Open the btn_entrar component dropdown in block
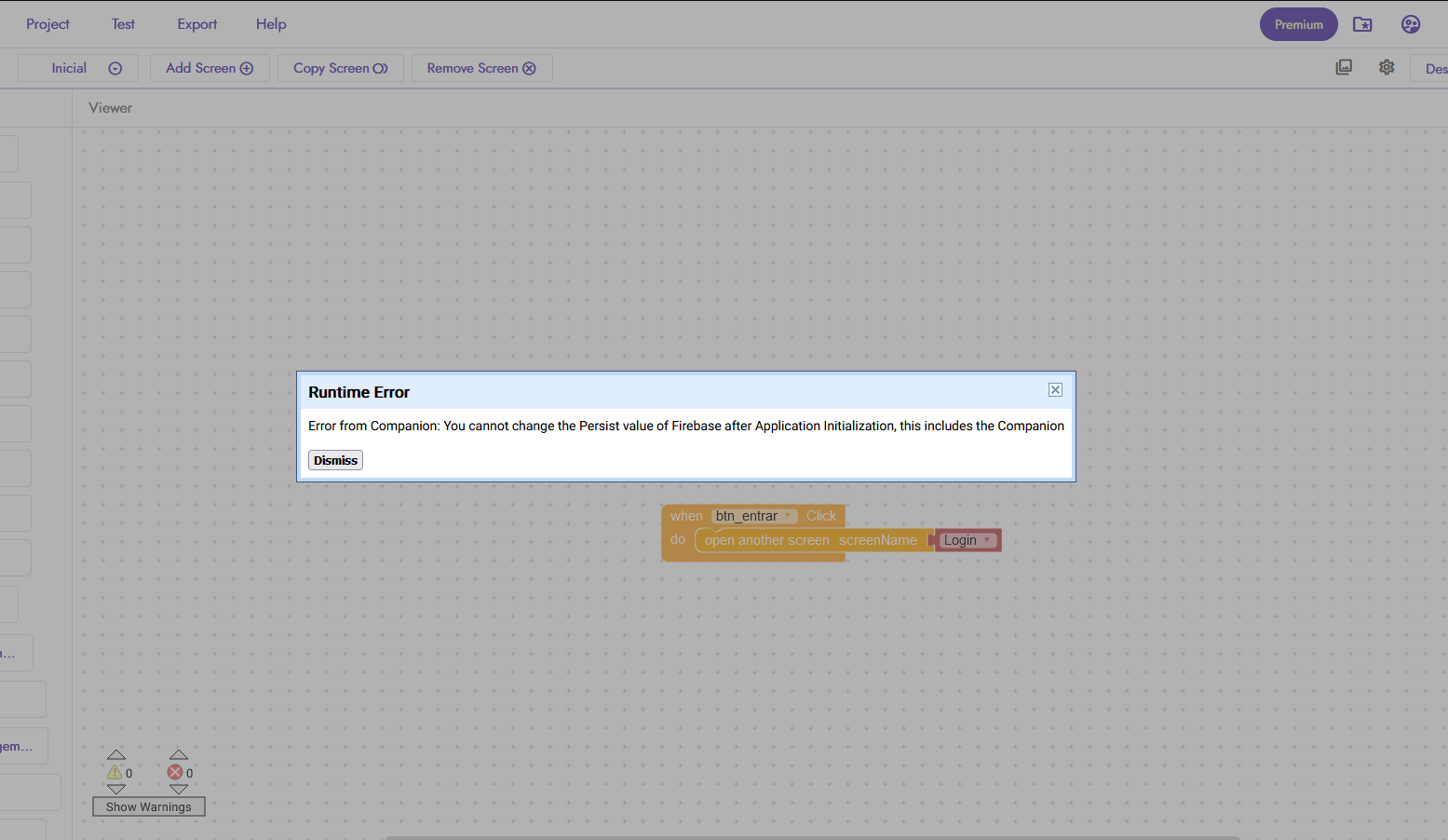Viewport: 1448px width, 840px height. [x=789, y=516]
